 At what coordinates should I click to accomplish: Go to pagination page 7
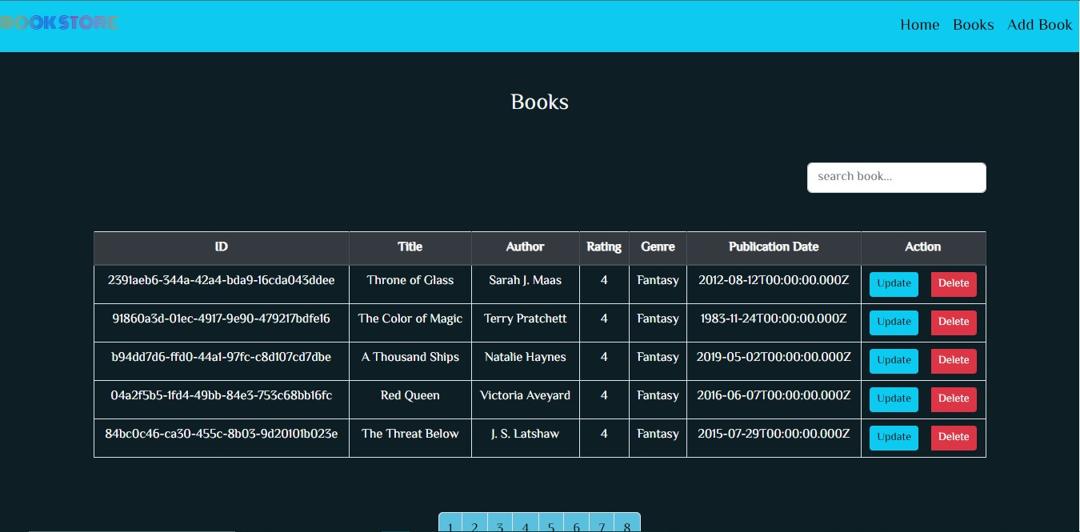(602, 523)
